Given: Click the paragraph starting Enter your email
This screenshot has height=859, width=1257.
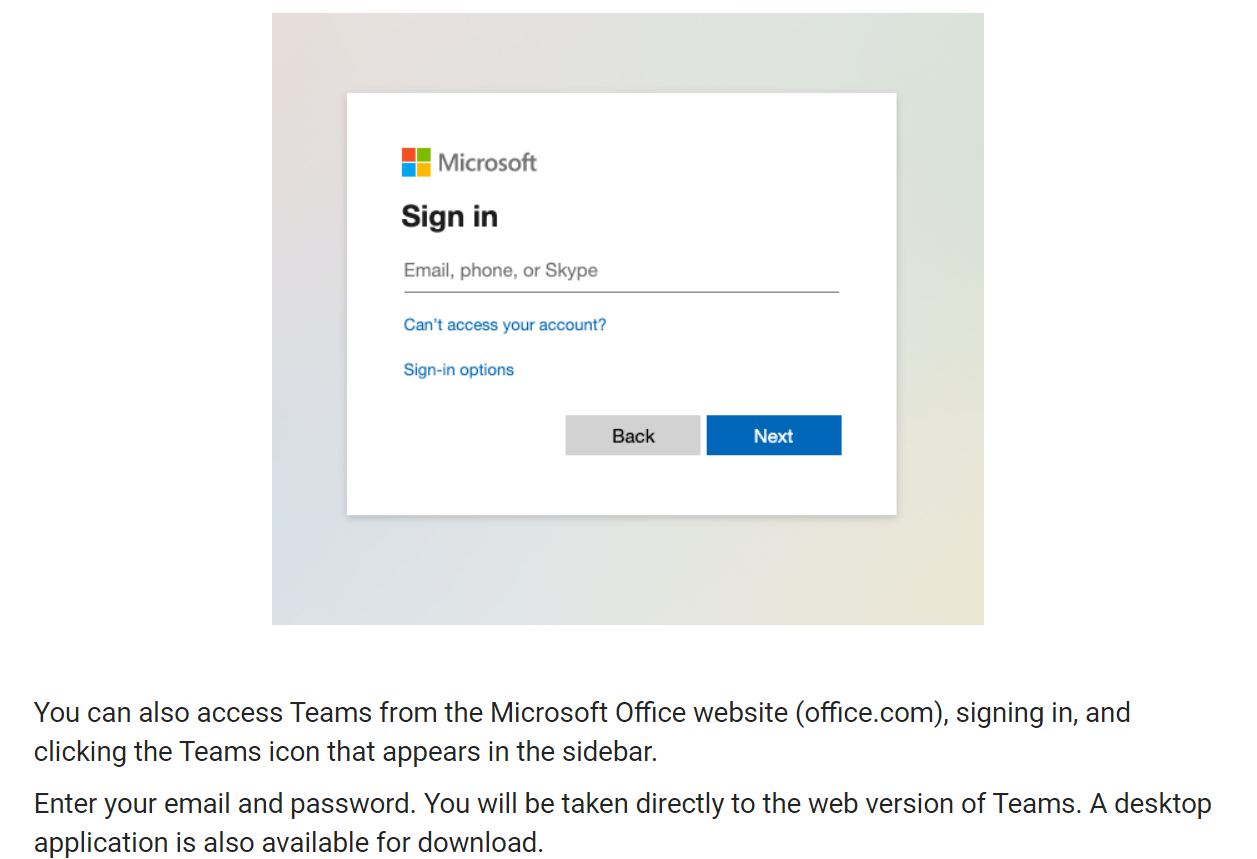Looking at the screenshot, I should pyautogui.click(x=622, y=822).
